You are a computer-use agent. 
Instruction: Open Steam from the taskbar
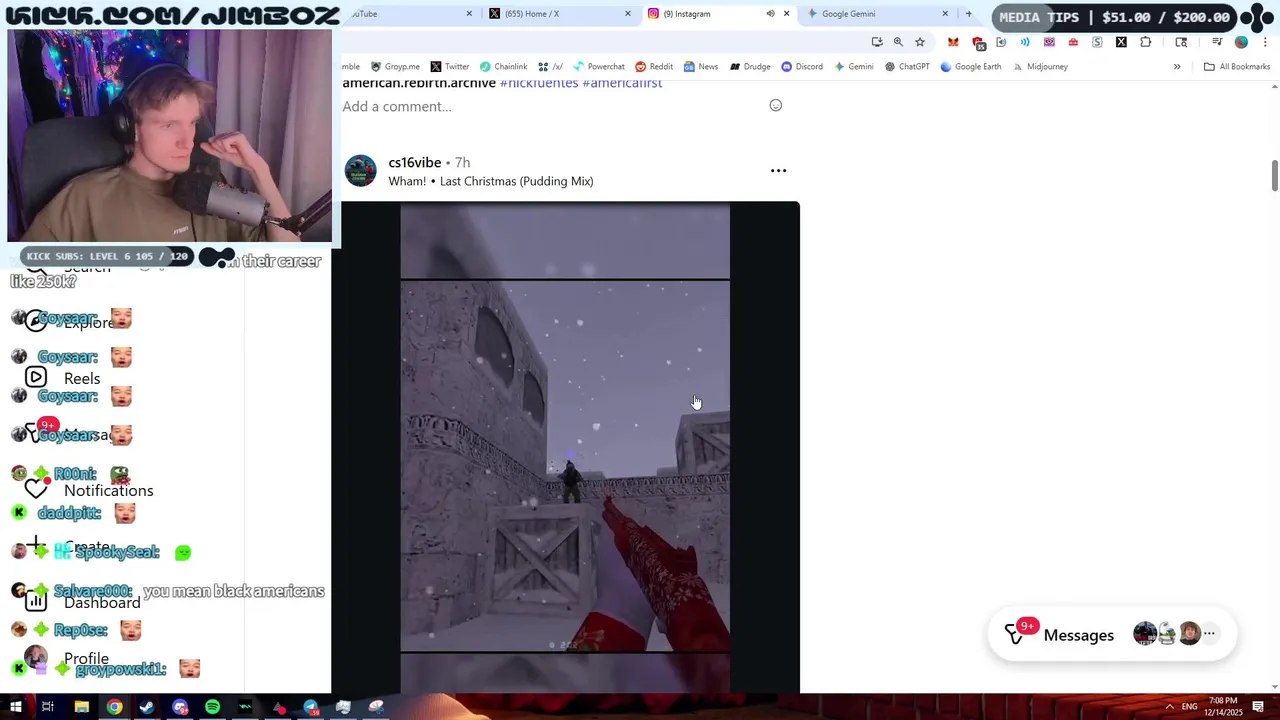[x=147, y=707]
